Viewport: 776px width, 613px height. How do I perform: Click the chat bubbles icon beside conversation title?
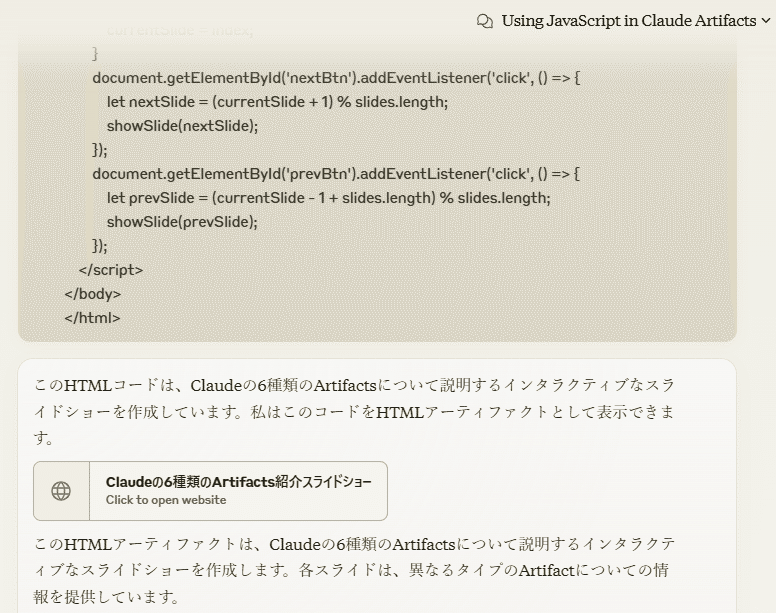click(x=485, y=21)
